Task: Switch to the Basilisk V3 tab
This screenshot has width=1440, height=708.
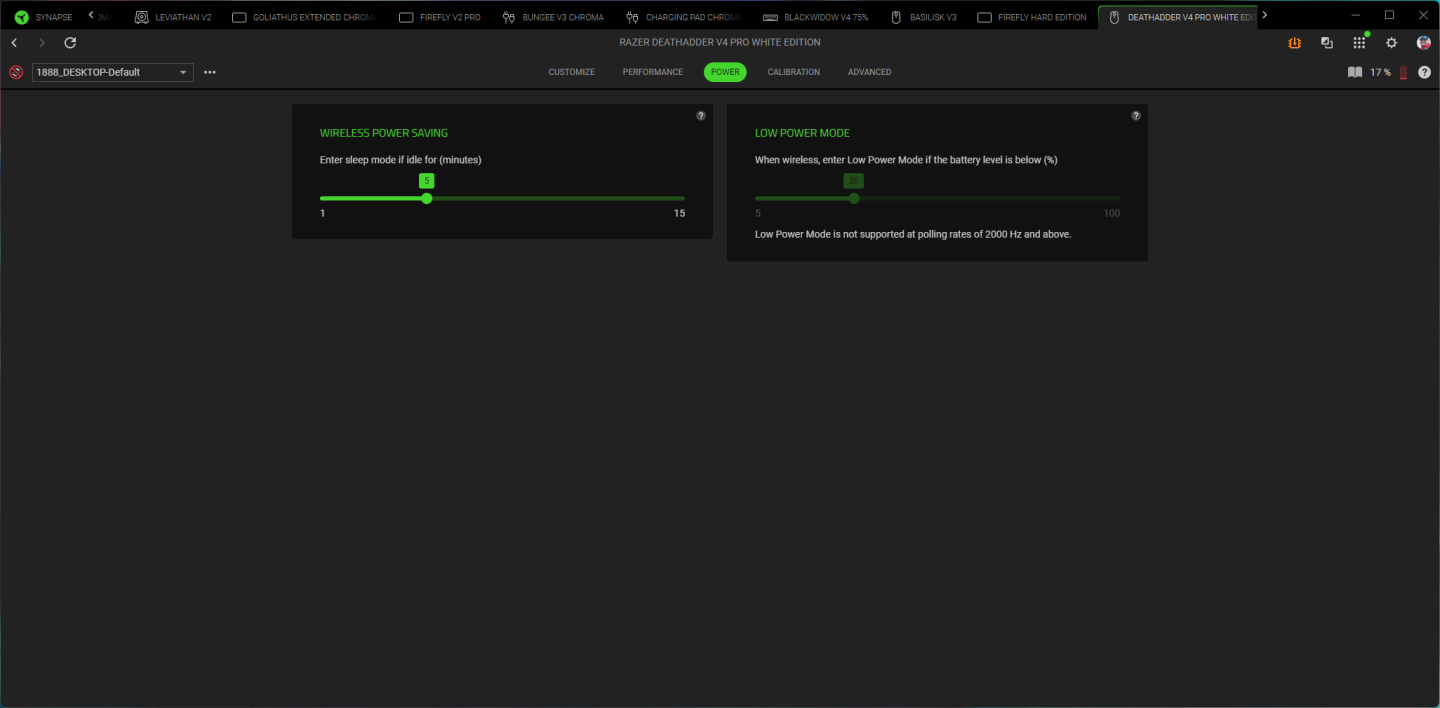Action: 924,17
